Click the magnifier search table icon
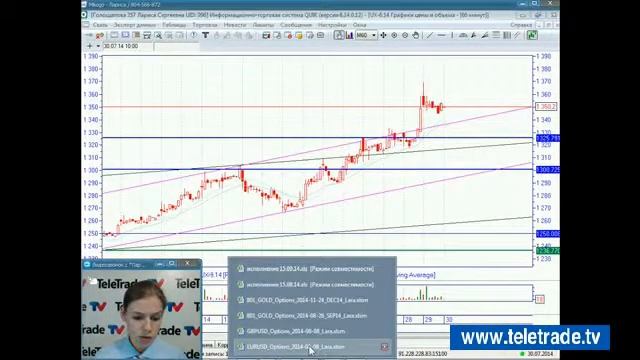 (x=158, y=36)
